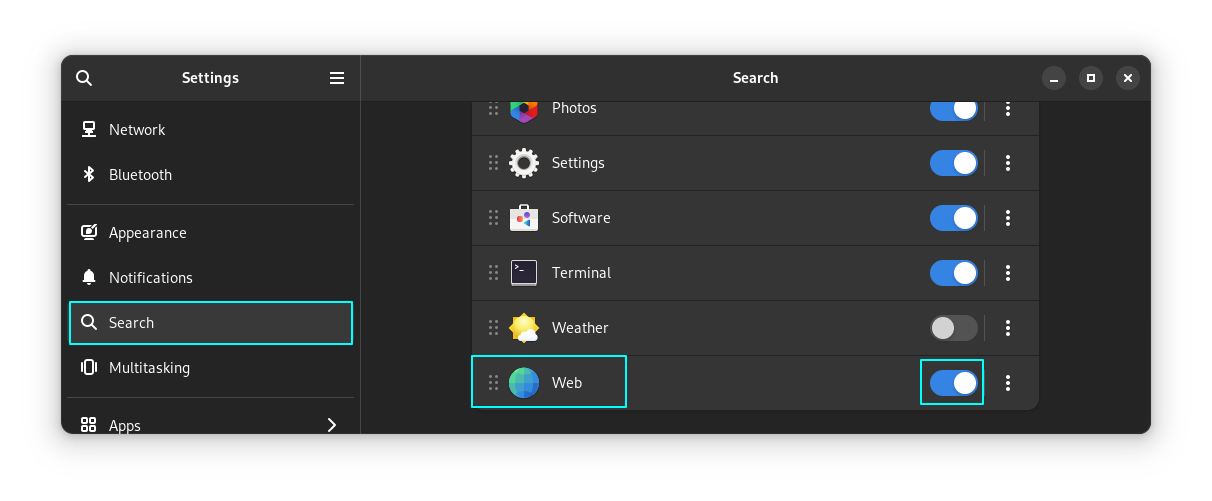Click the Terminal label in list
This screenshot has height=501, width=1212.
[x=581, y=273]
